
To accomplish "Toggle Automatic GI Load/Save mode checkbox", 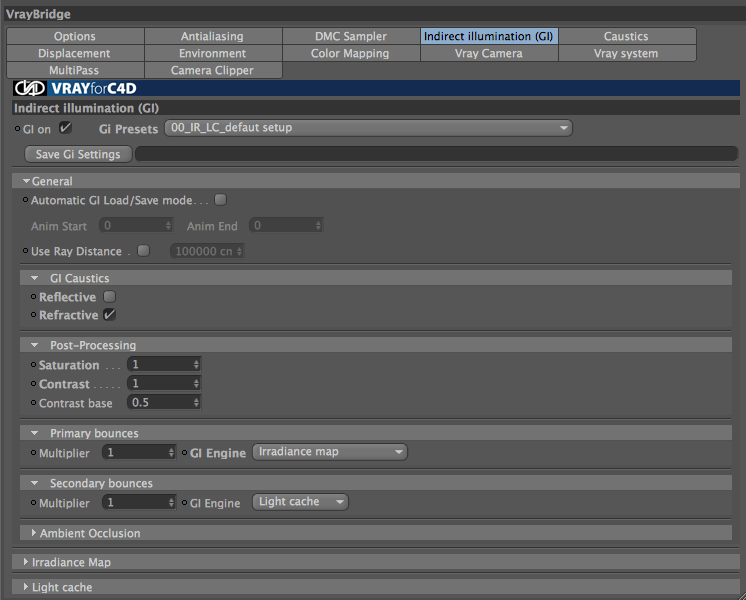I will [x=220, y=200].
